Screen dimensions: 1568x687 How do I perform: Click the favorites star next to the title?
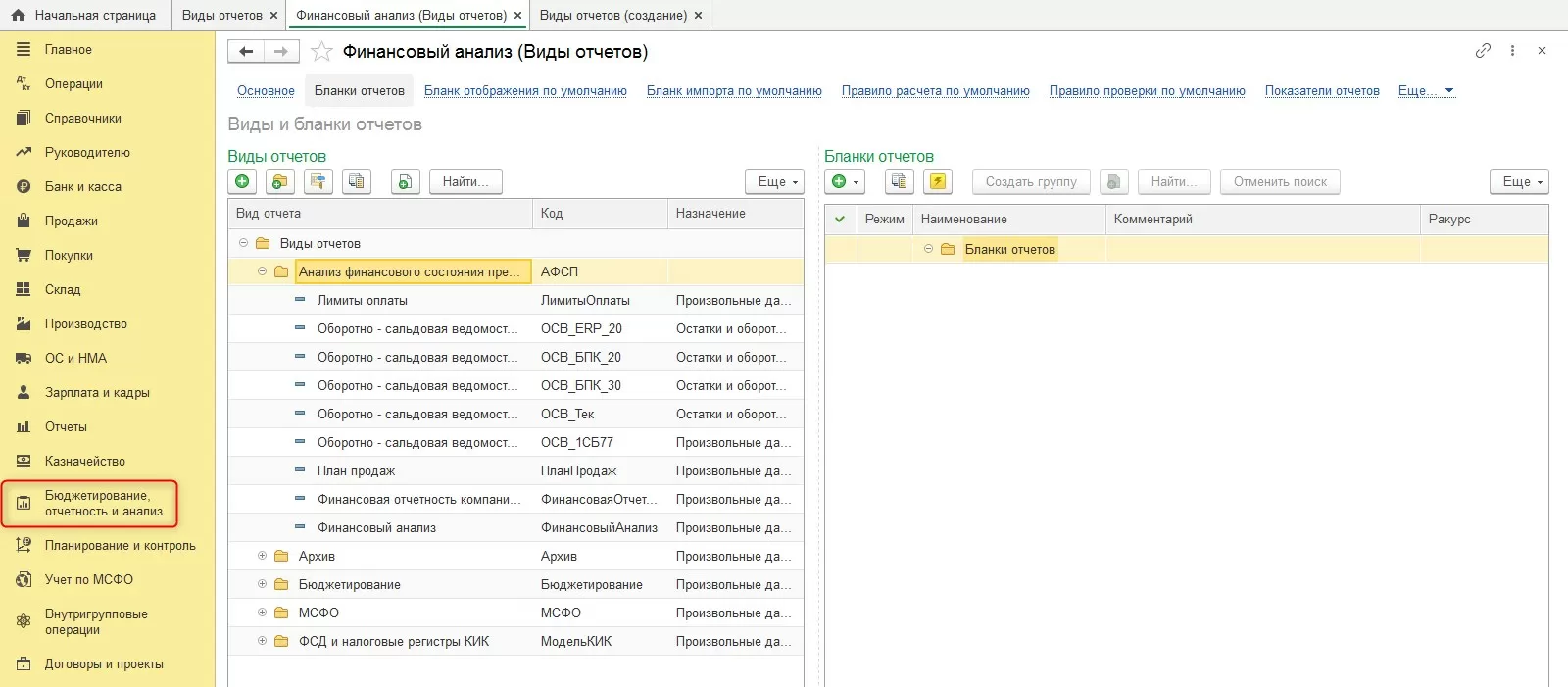[321, 52]
